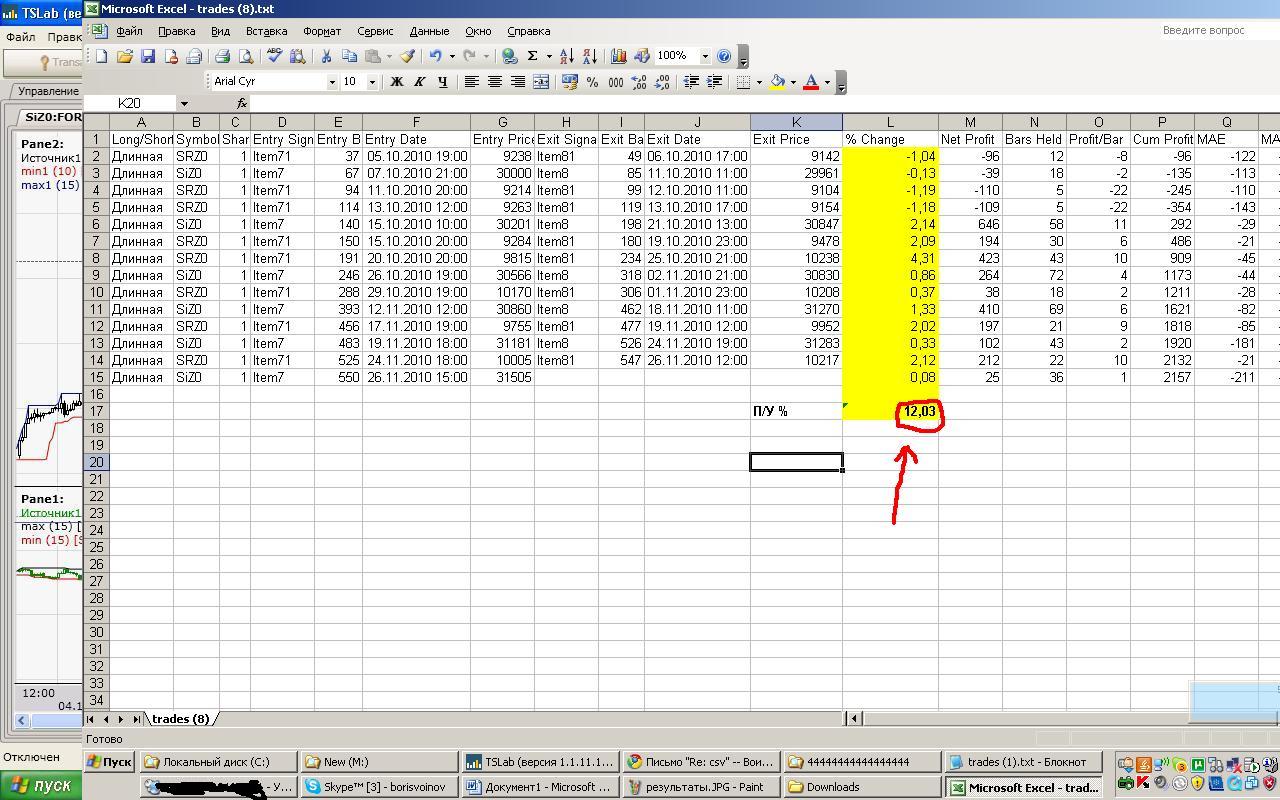Toggle italic formatting button

(x=419, y=82)
